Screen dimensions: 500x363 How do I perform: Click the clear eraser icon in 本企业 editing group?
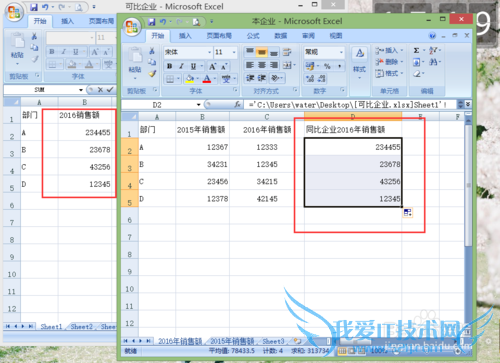pos(417,74)
